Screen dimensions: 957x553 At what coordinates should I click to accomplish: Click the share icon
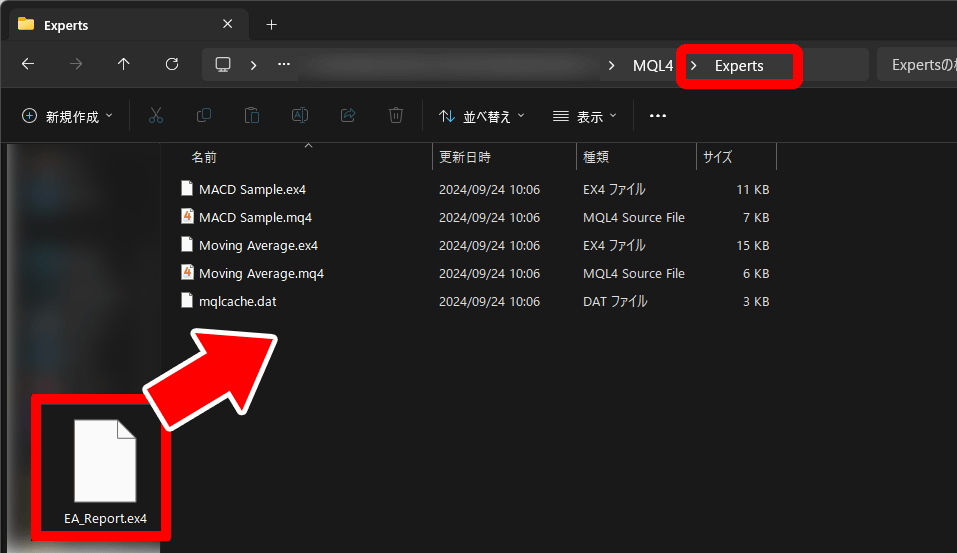348,116
